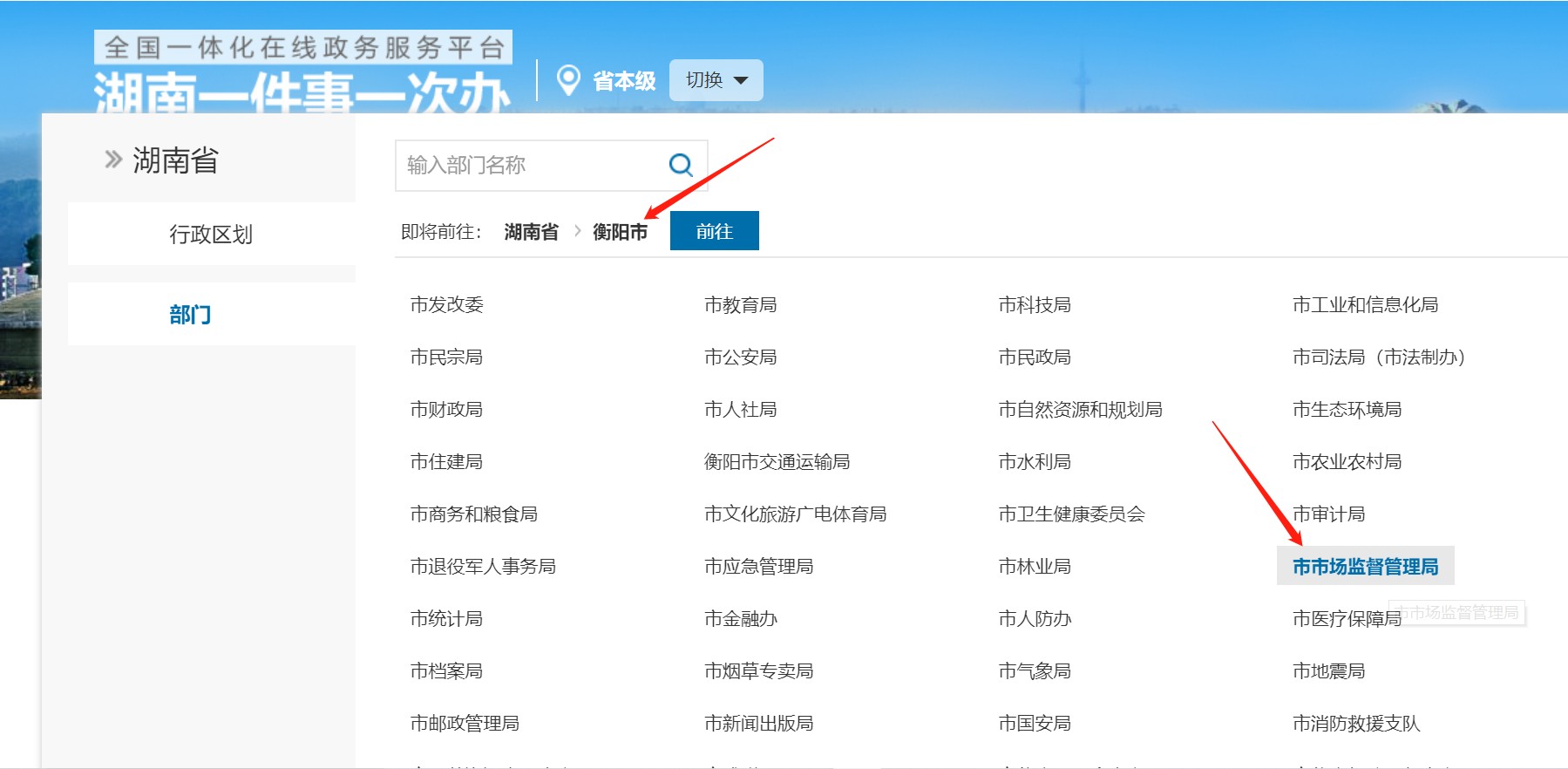Click 衡阳市 in the breadcrumb path

click(x=620, y=232)
